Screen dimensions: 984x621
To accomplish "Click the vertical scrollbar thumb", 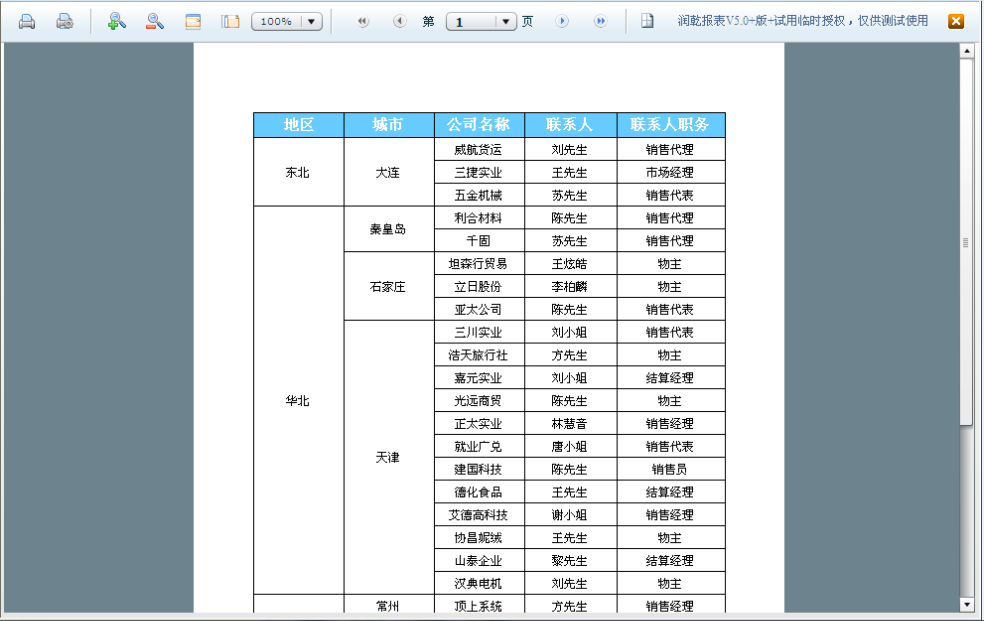I will (967, 242).
